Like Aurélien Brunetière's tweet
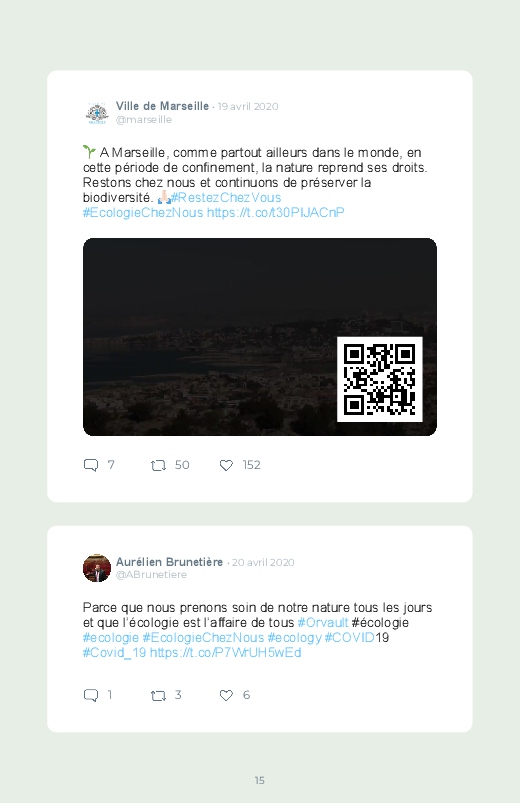This screenshot has width=520, height=803. pos(226,695)
